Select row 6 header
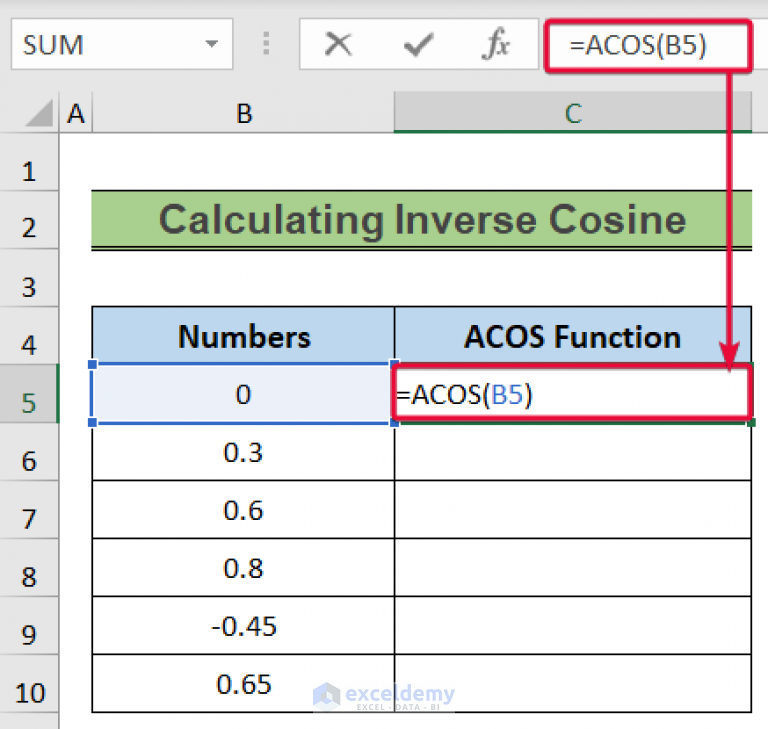 pos(29,452)
